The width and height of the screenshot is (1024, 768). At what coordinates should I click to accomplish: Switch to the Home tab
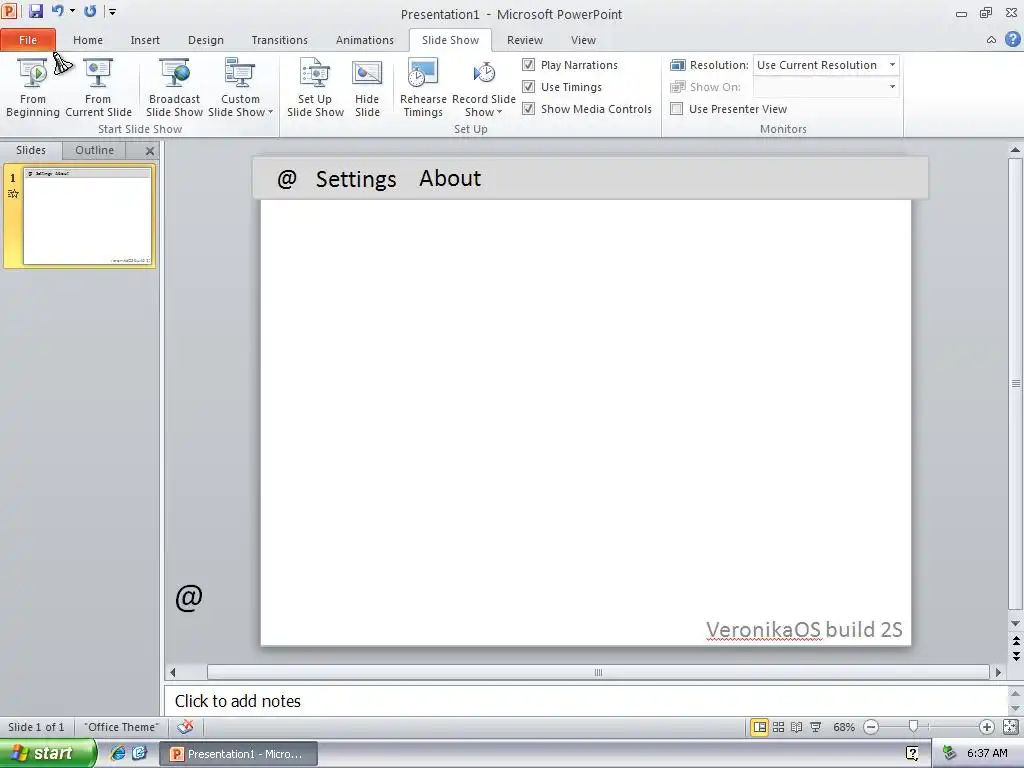88,40
